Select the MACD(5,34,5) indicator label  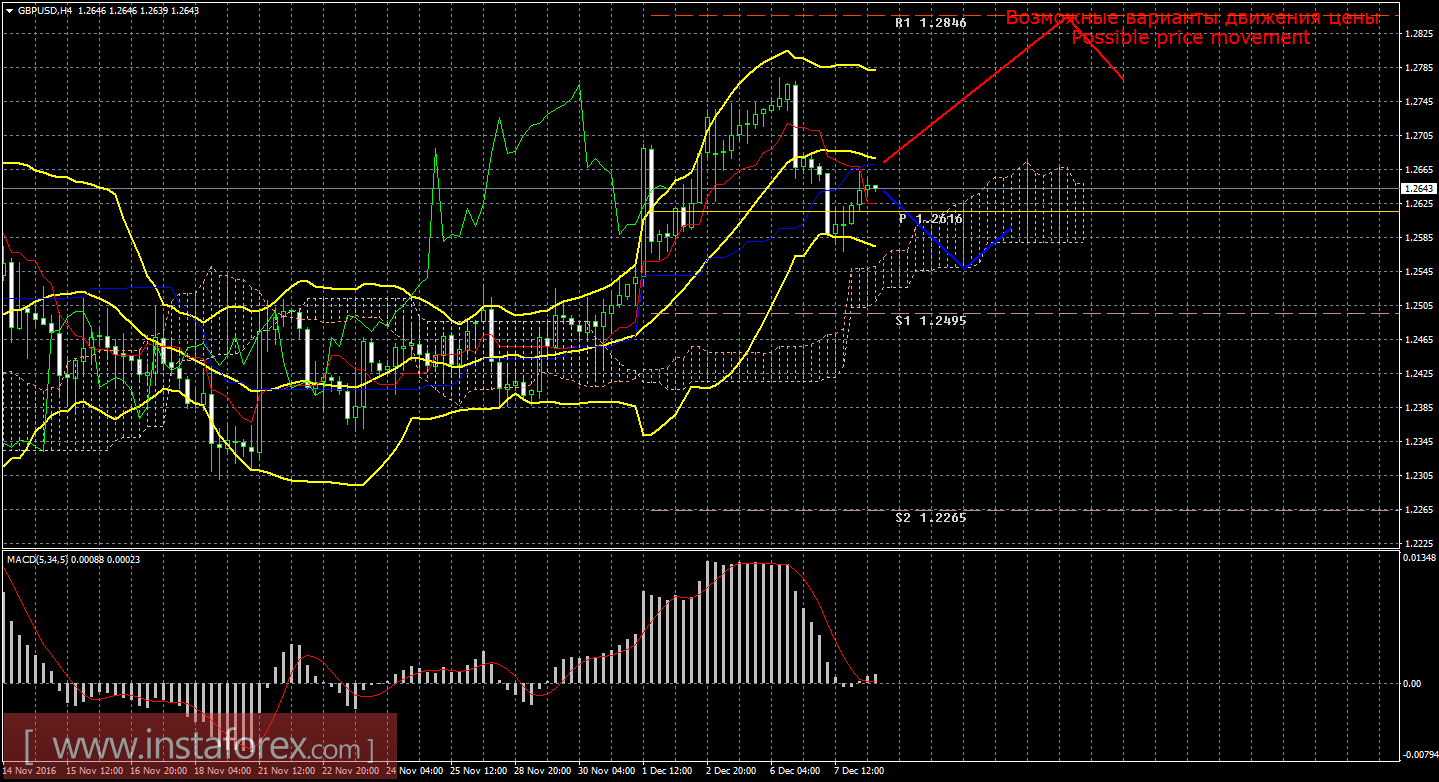(x=39, y=559)
